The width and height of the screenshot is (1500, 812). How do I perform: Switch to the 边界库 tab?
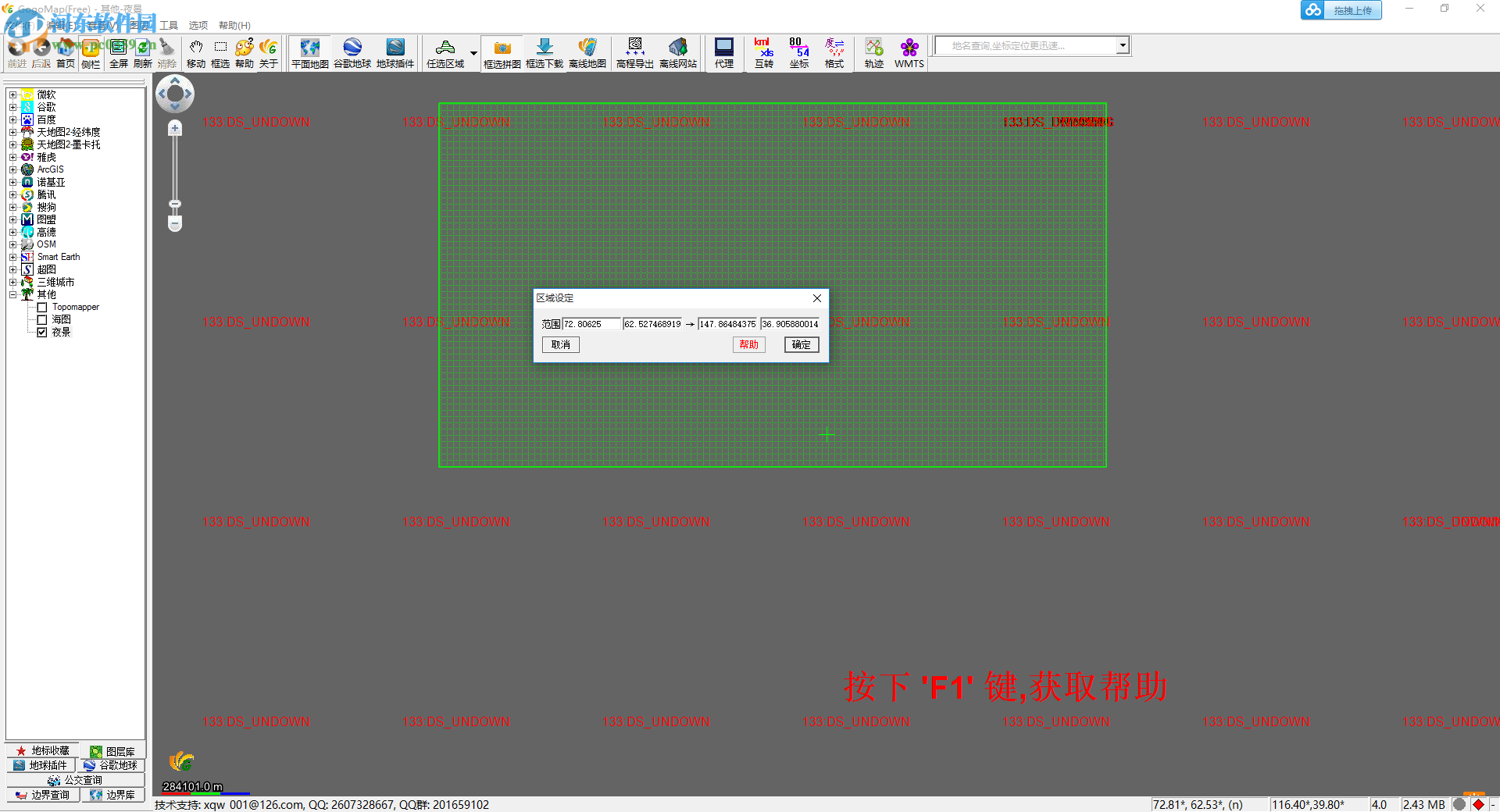(112, 795)
